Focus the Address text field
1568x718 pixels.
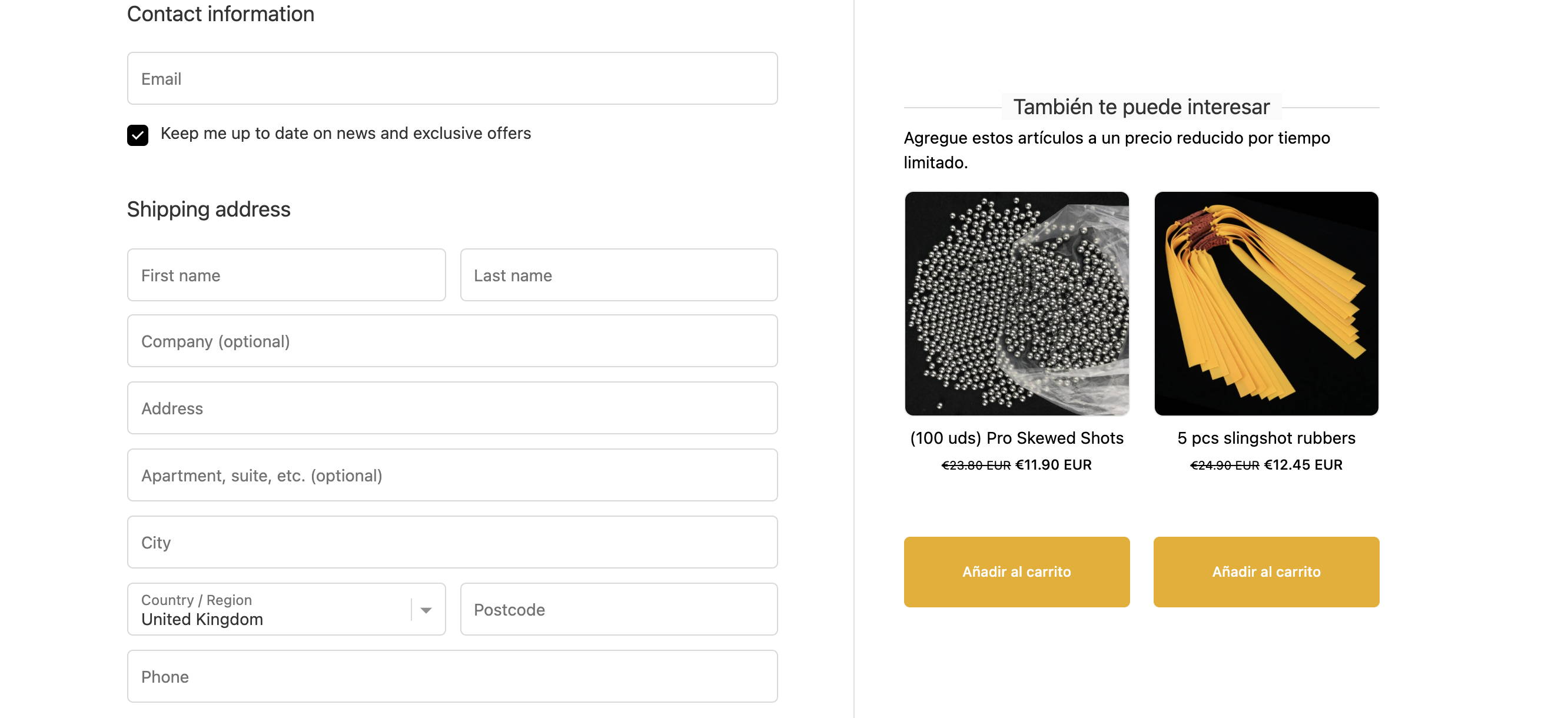tap(452, 408)
